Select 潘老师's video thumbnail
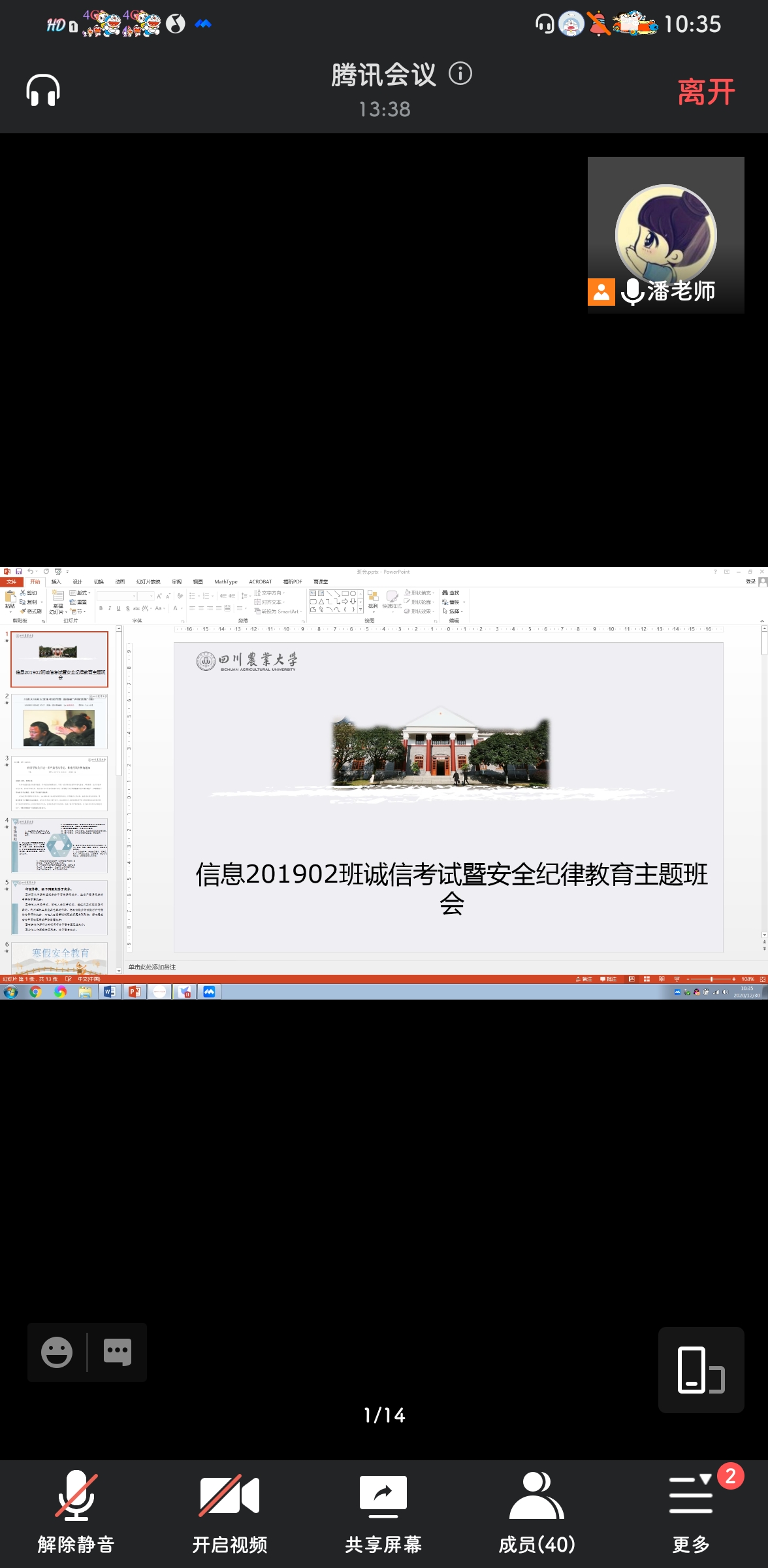 [x=665, y=235]
